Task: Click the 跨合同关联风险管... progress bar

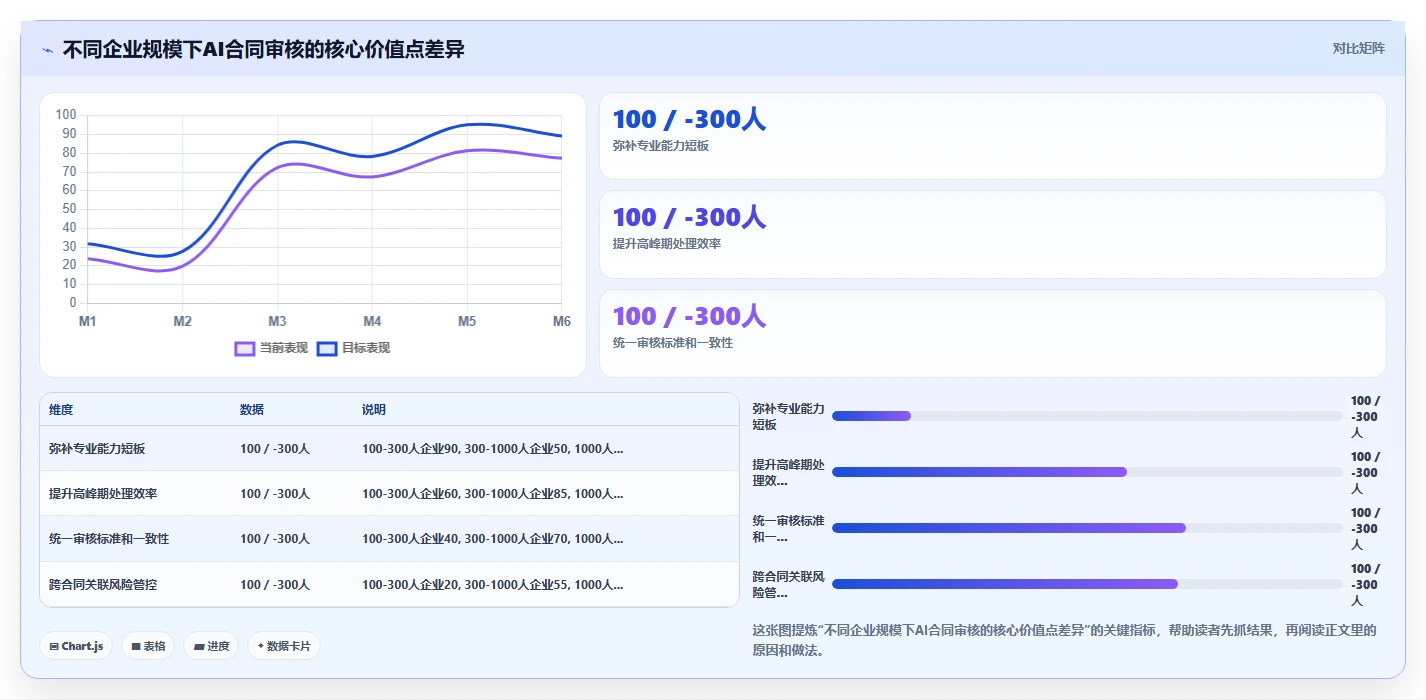Action: click(x=1087, y=584)
